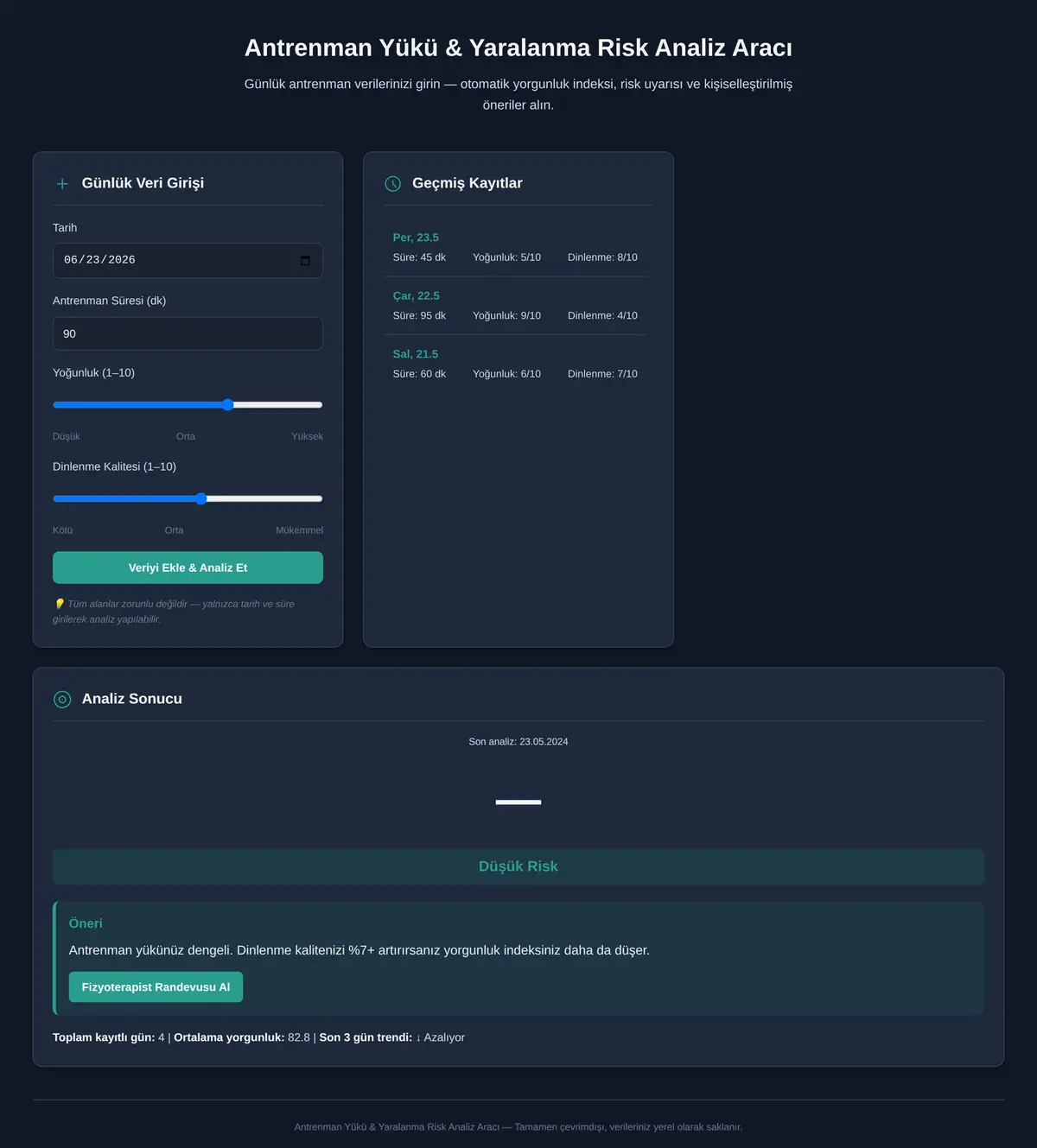Click the plus icon beside Günlük Veri Girişi
This screenshot has height=1148, width=1037.
click(x=62, y=184)
